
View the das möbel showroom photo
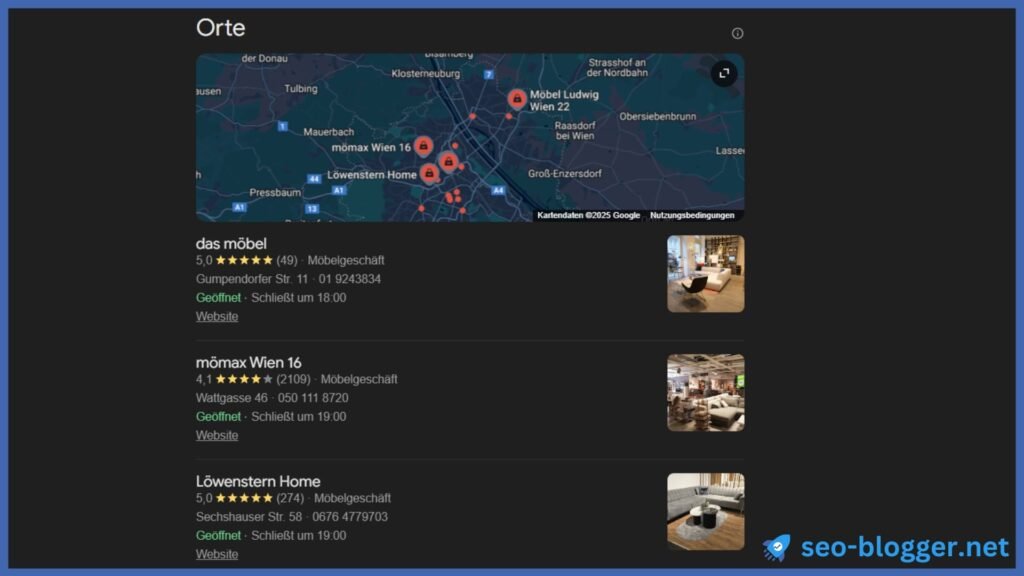tap(705, 274)
